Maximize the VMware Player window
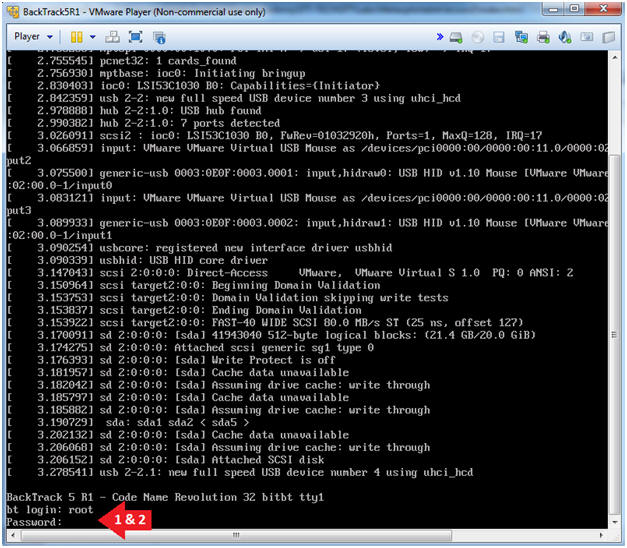 point(574,10)
